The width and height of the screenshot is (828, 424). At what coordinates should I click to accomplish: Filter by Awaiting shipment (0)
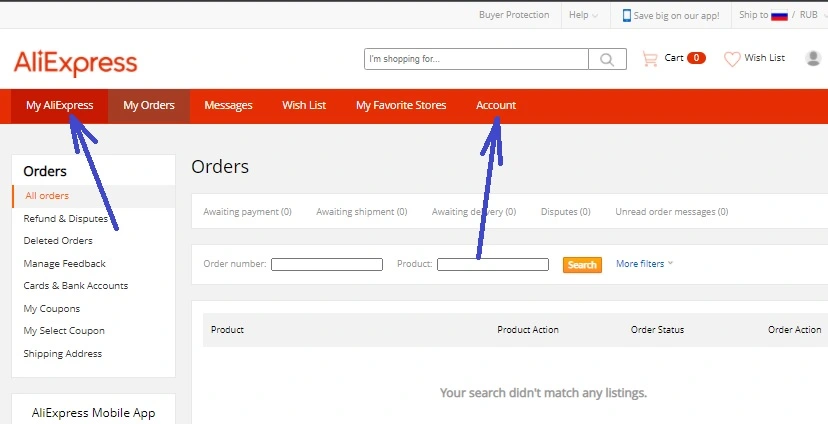362,212
